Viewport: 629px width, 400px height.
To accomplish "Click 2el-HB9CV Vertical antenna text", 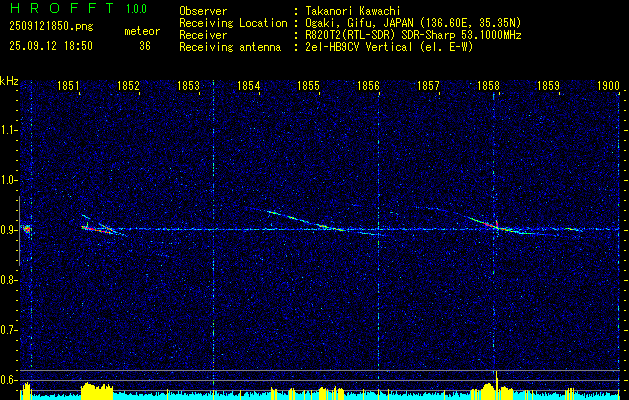I will point(389,47).
